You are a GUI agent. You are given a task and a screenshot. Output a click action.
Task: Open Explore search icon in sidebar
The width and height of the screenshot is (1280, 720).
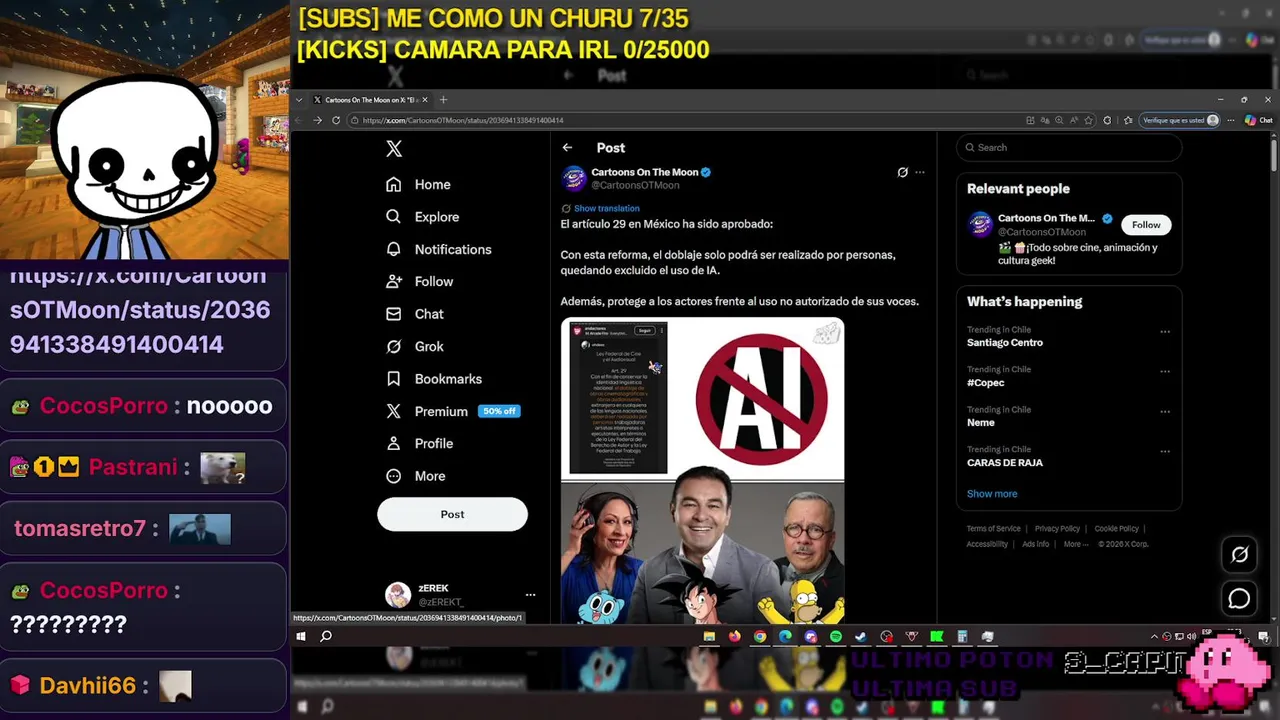pyautogui.click(x=394, y=217)
